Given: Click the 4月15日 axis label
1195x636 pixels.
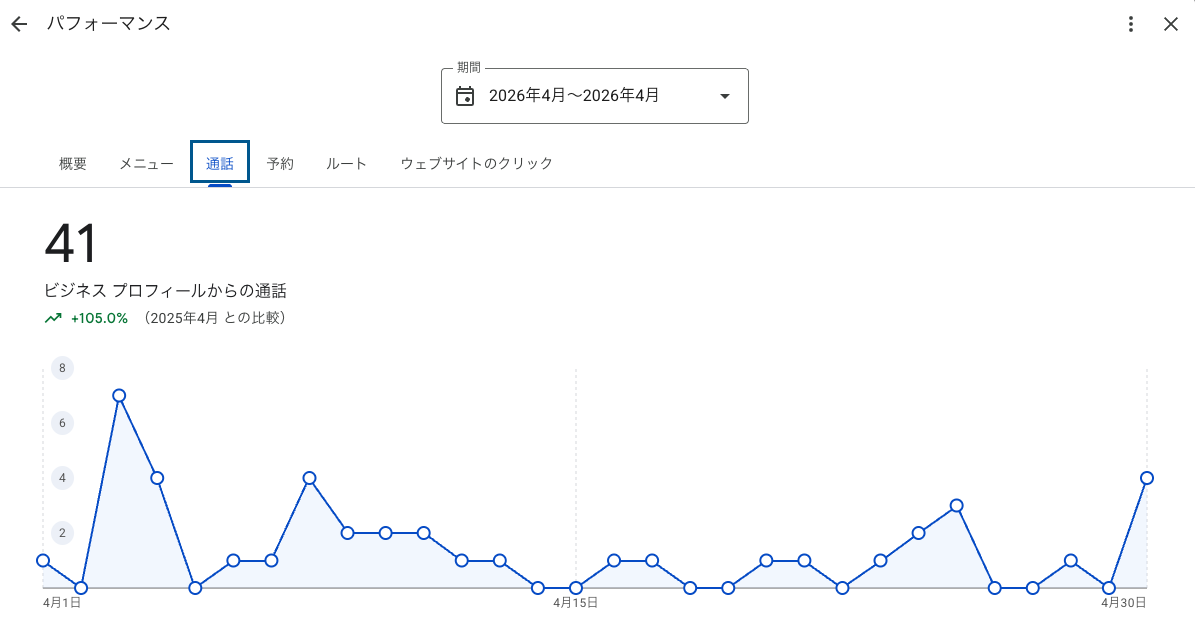Looking at the screenshot, I should click(x=575, y=602).
